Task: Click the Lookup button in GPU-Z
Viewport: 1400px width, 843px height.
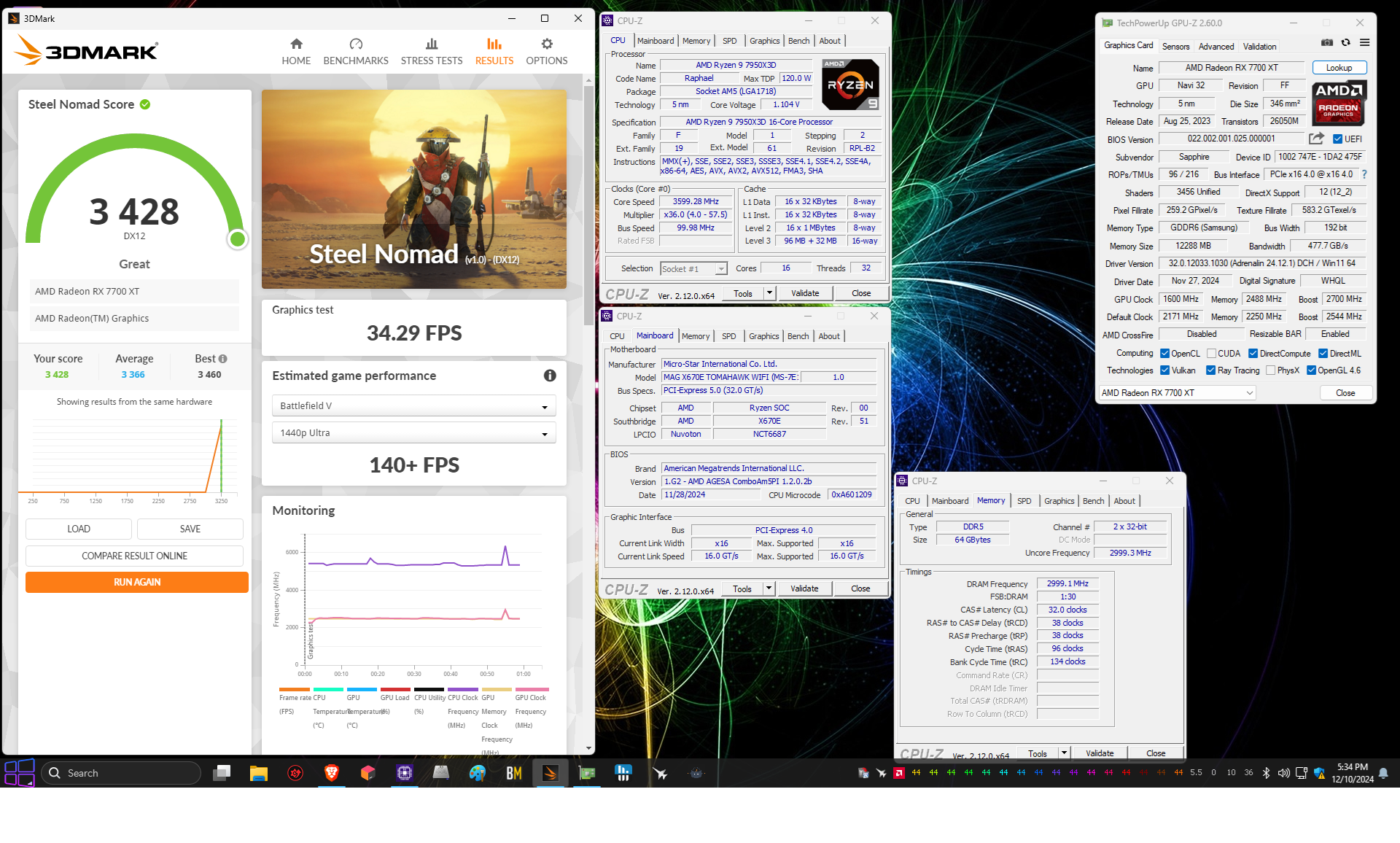Action: pos(1339,68)
